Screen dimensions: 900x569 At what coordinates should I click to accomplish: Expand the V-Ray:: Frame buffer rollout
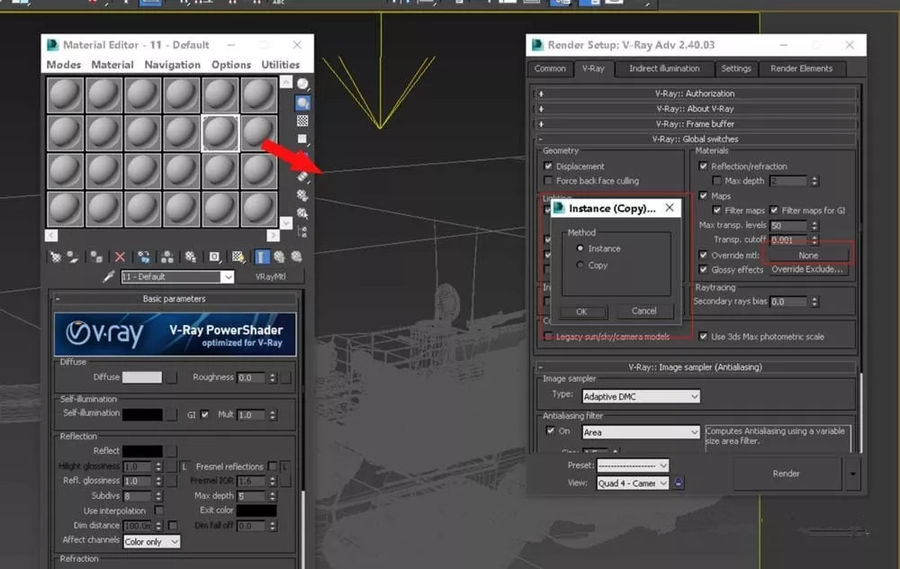tap(695, 124)
